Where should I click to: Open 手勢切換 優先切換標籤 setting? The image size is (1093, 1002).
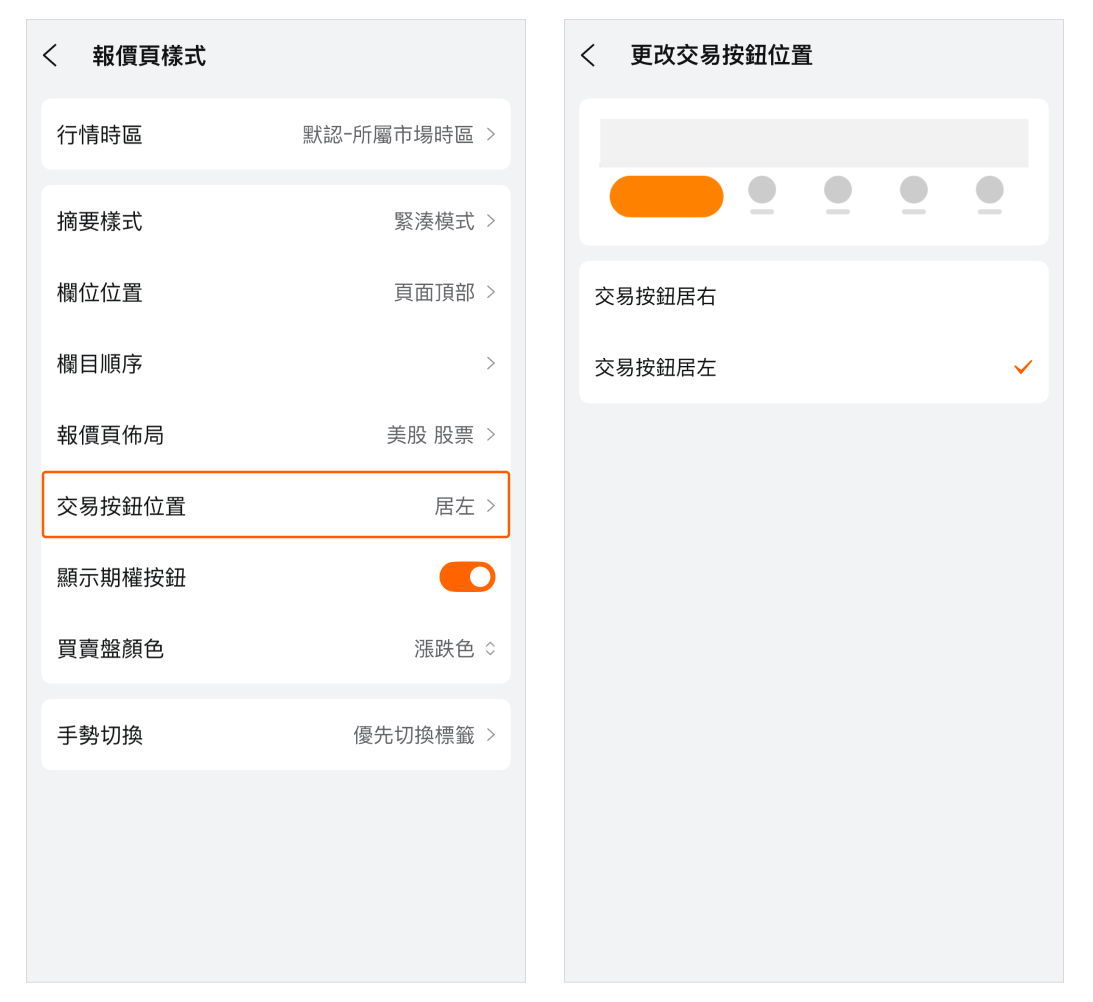click(276, 735)
